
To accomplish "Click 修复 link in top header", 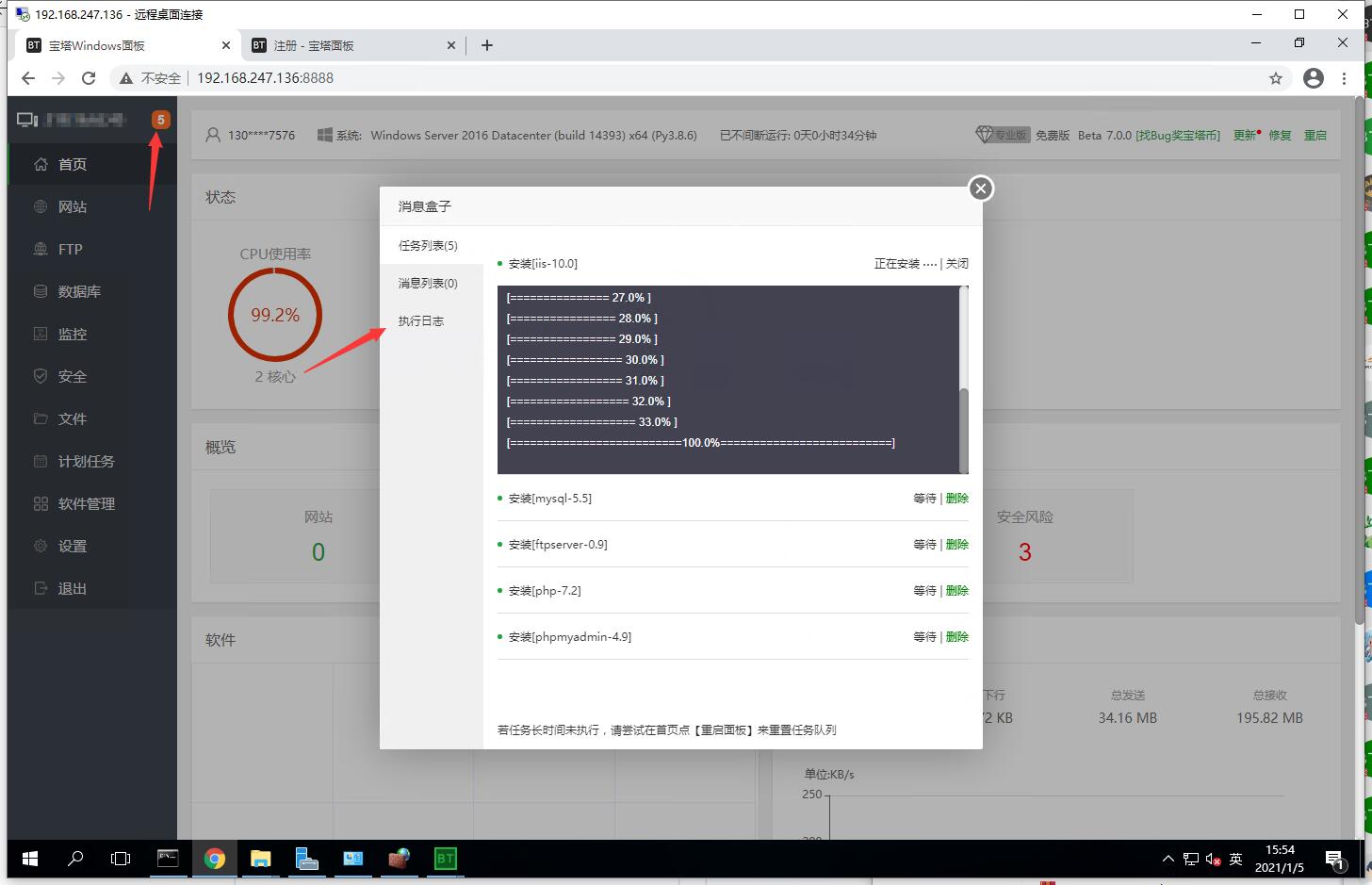I will (x=1280, y=136).
